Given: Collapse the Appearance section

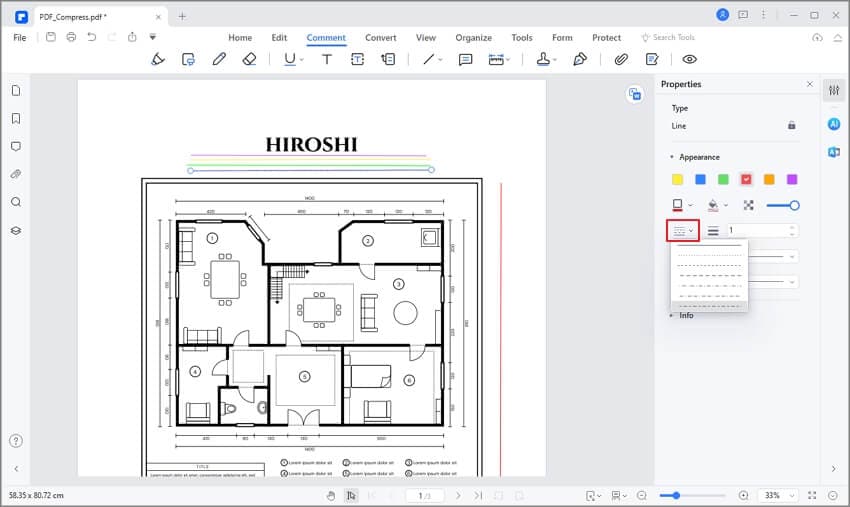Looking at the screenshot, I should click(x=672, y=157).
